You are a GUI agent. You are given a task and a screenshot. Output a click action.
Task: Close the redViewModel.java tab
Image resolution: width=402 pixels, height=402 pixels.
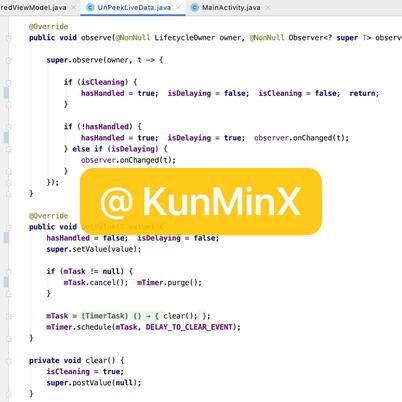click(74, 7)
